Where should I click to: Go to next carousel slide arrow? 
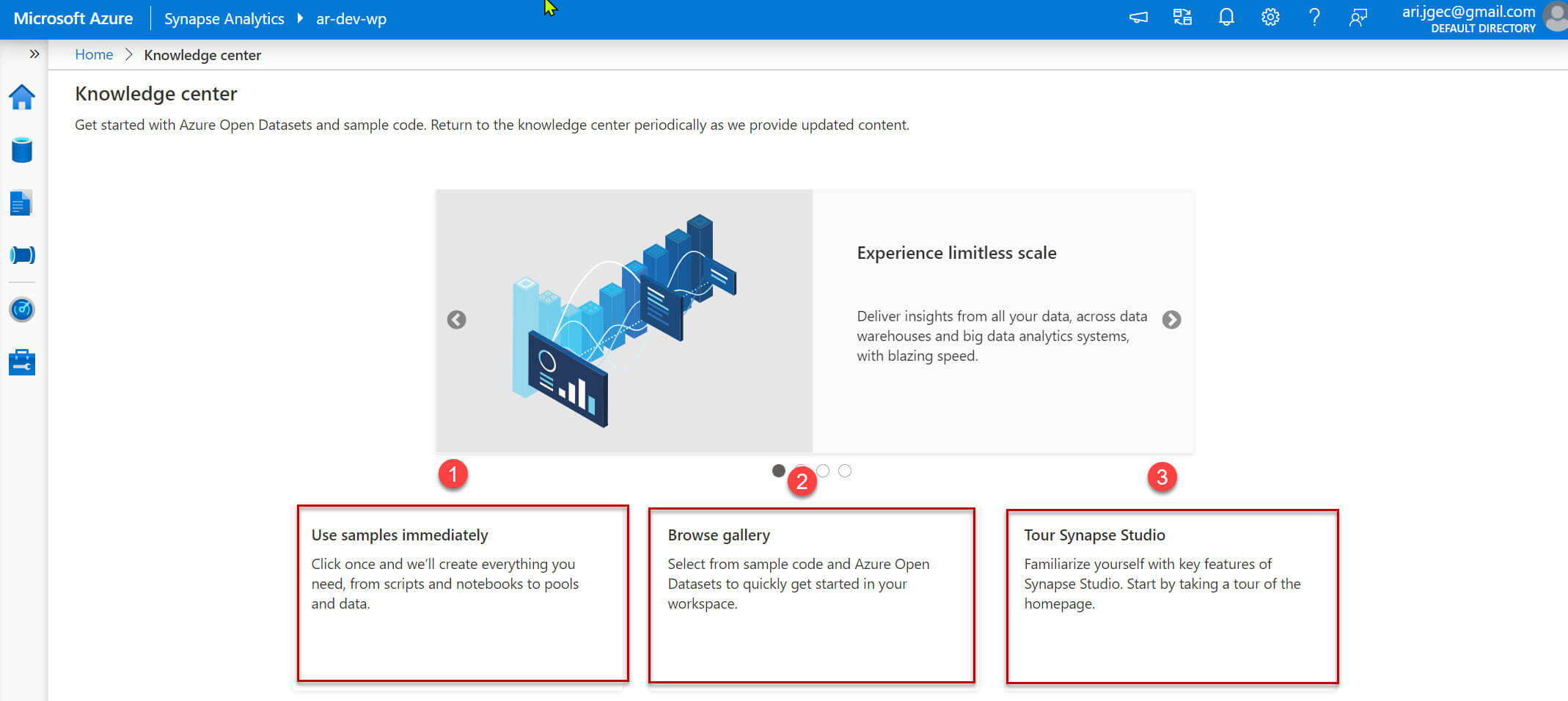point(1171,320)
